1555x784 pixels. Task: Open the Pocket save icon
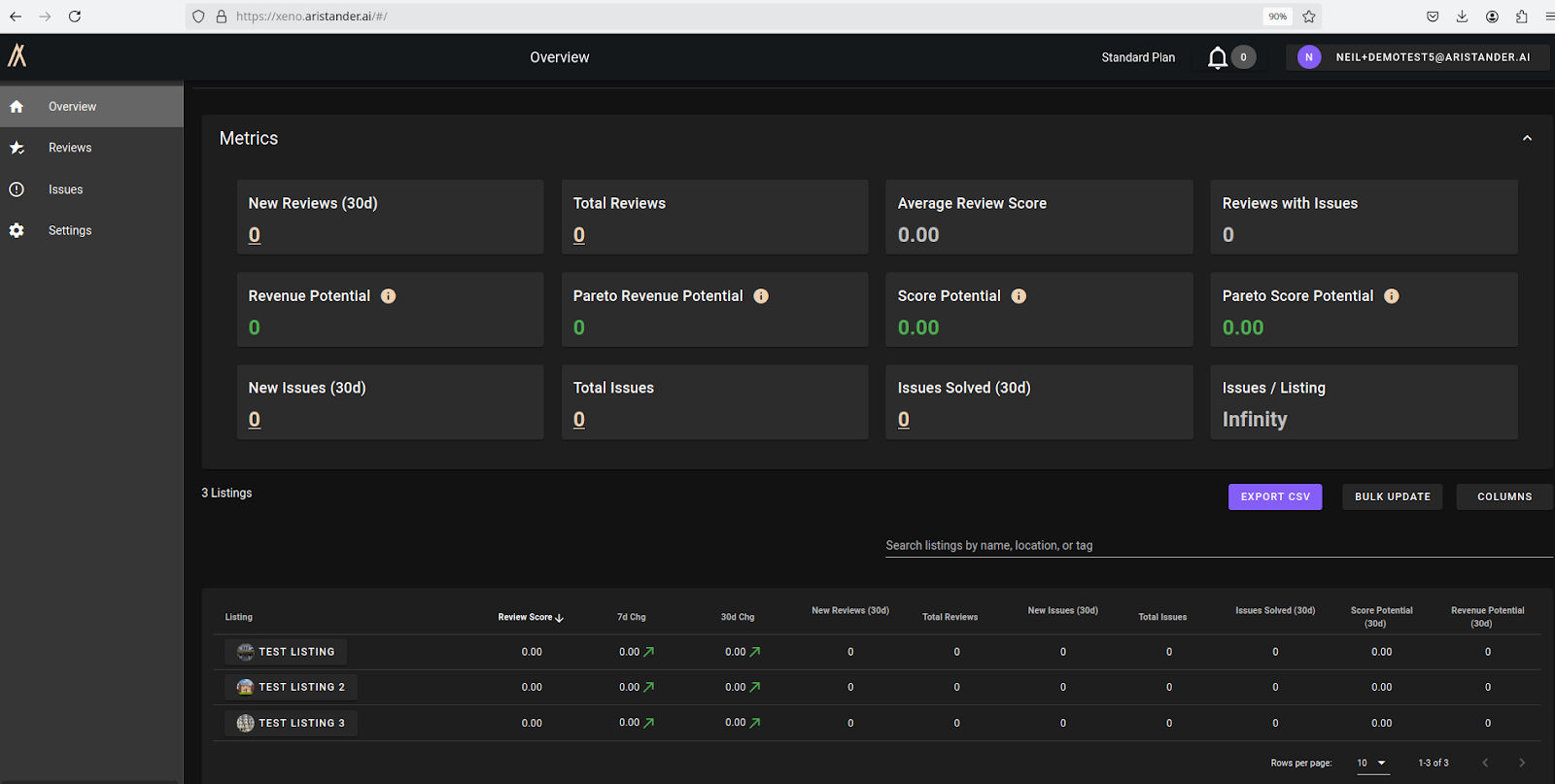click(x=1433, y=17)
